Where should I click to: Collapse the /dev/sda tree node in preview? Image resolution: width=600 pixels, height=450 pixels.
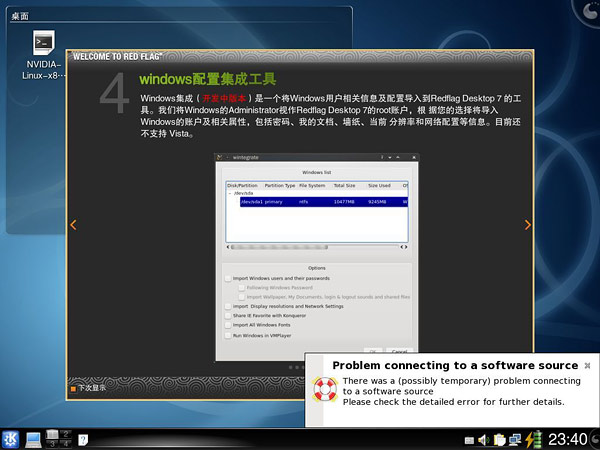(x=230, y=193)
